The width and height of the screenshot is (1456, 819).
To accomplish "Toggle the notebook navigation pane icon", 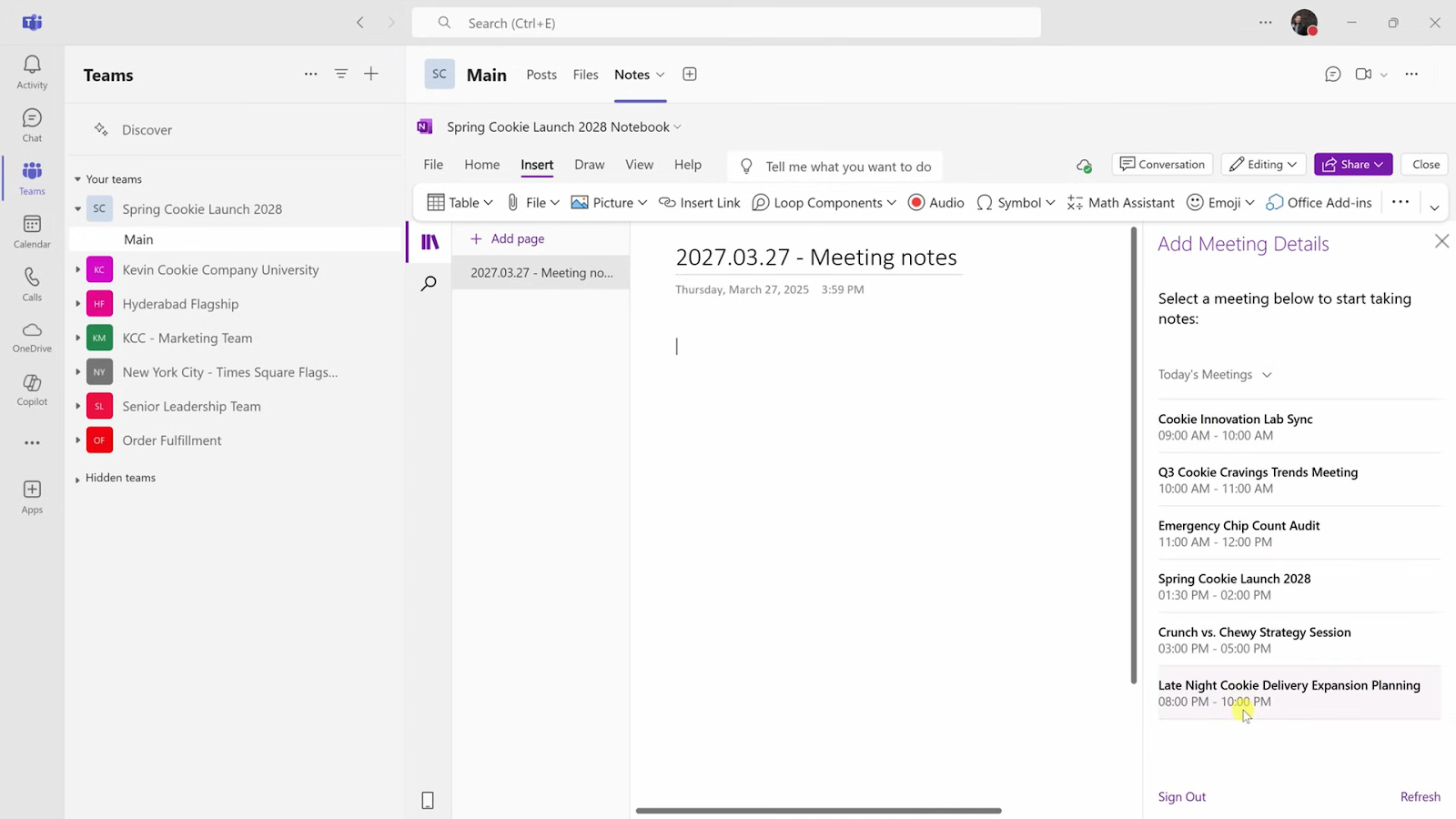I will point(430,242).
